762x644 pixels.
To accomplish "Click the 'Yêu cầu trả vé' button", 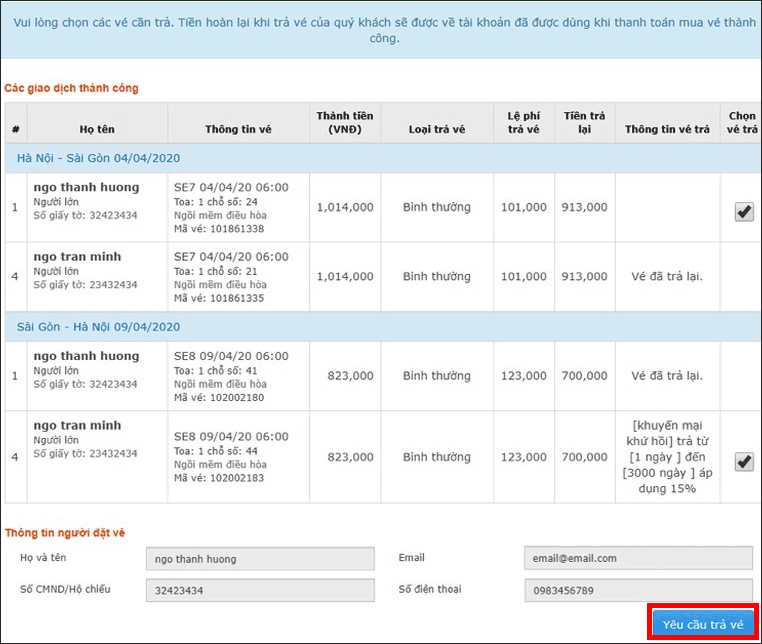I will pos(703,624).
